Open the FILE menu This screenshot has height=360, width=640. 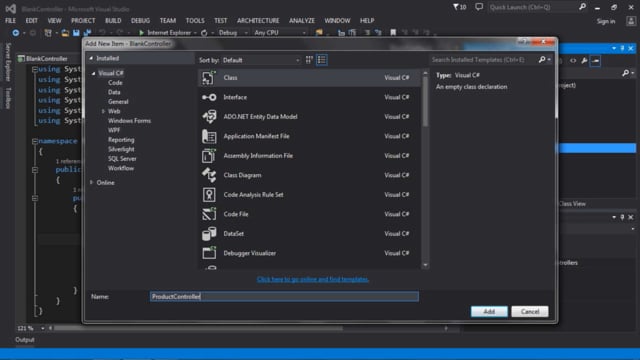coord(11,20)
